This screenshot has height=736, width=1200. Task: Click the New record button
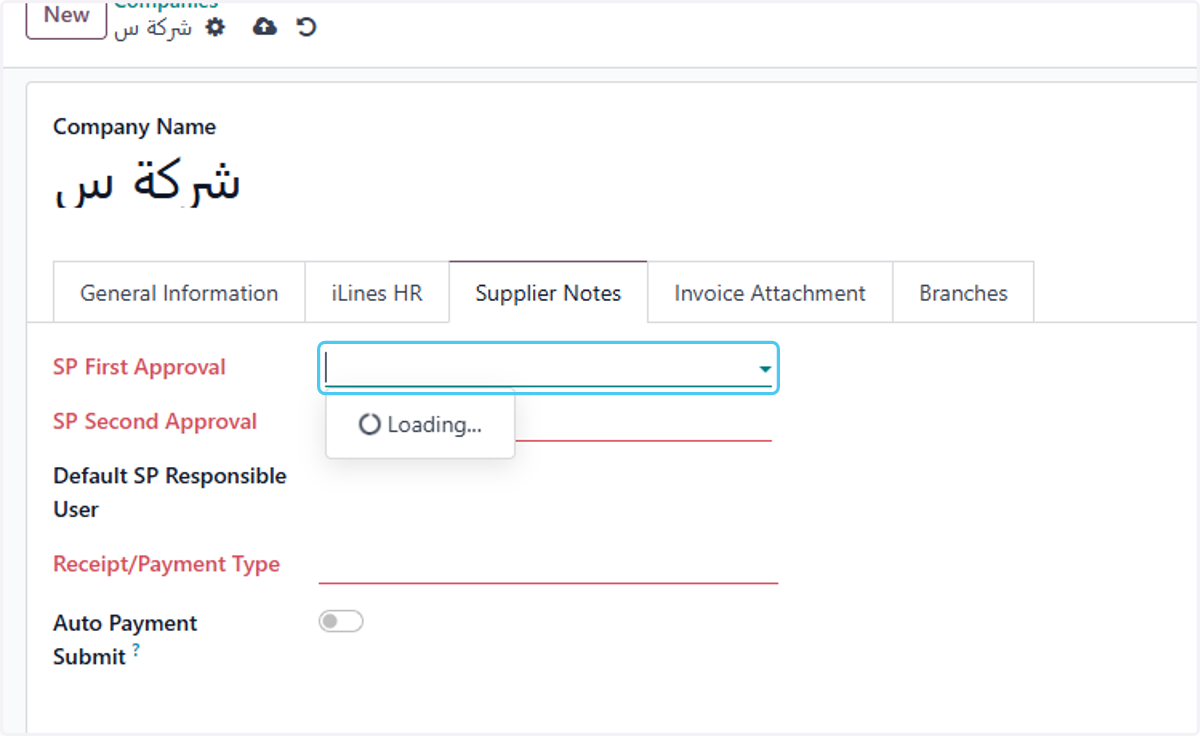pos(66,16)
